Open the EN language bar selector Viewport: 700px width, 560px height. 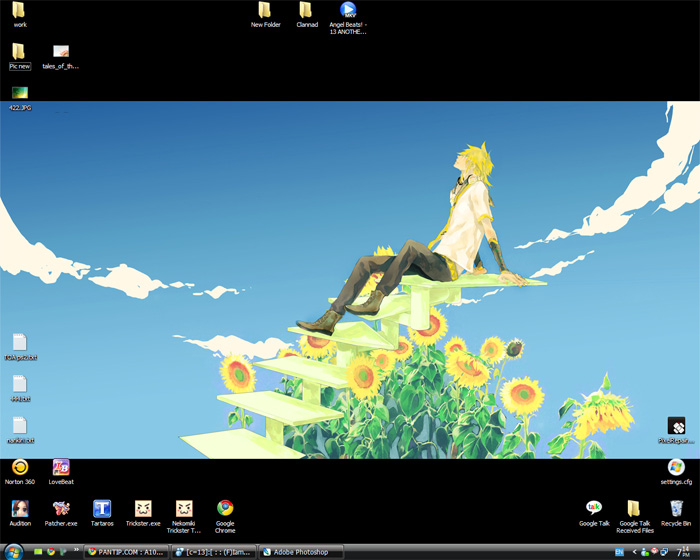point(619,552)
